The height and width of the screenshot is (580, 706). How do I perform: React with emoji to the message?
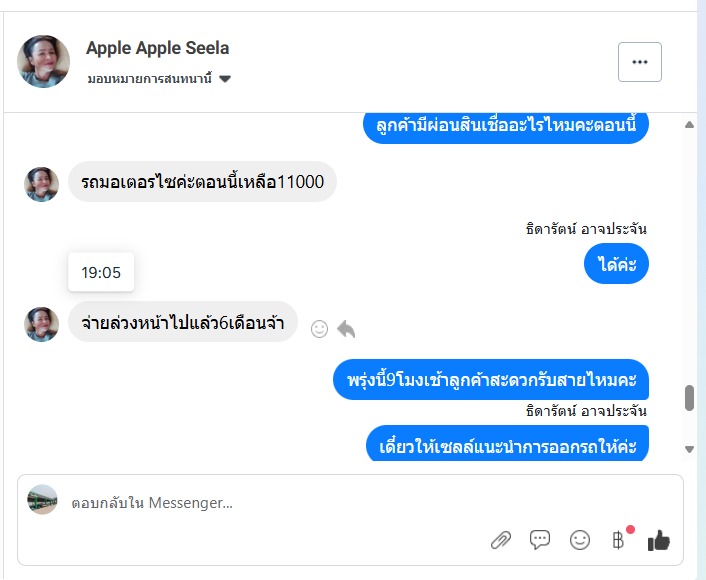[x=320, y=328]
